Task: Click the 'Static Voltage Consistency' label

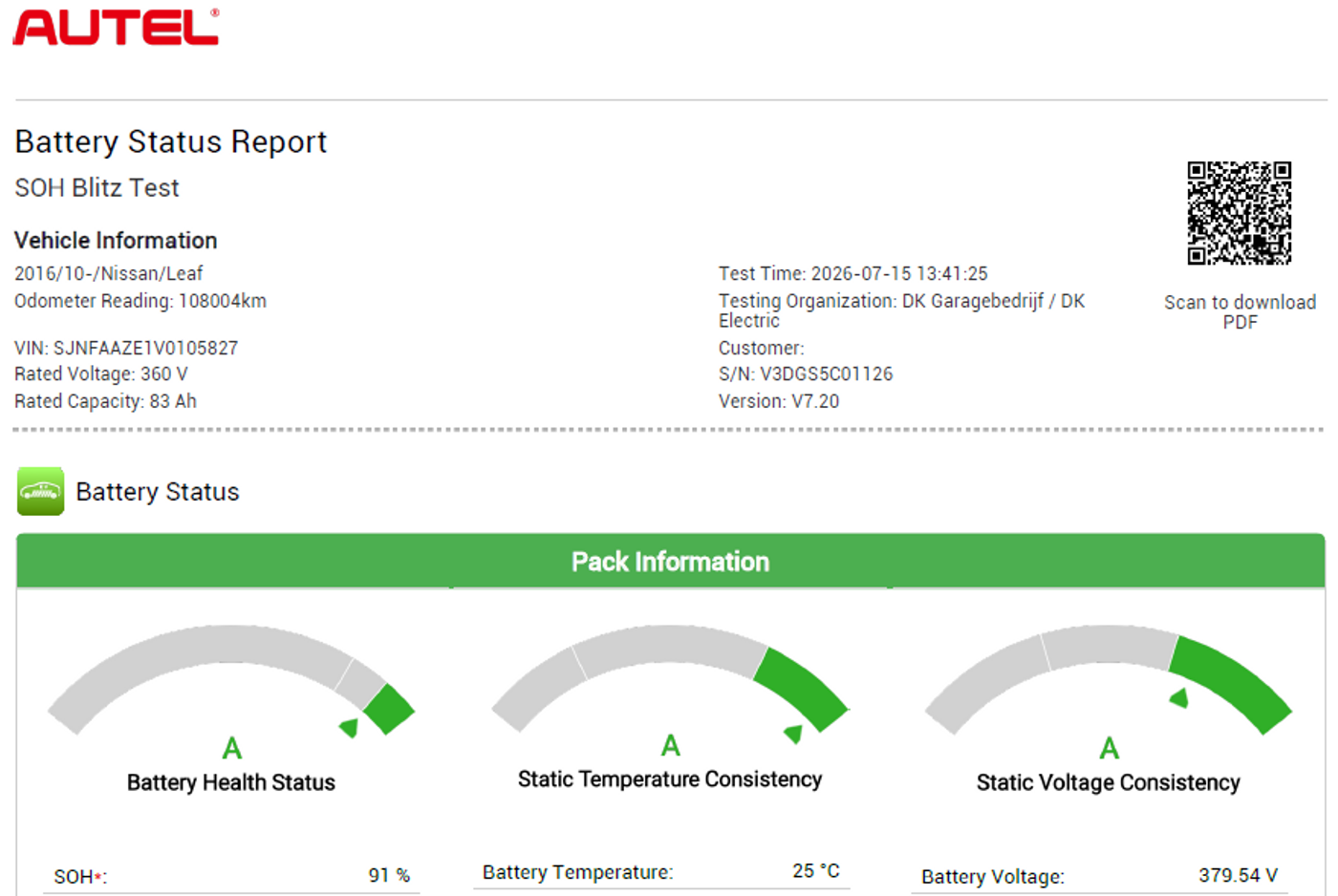Action: tap(1109, 782)
